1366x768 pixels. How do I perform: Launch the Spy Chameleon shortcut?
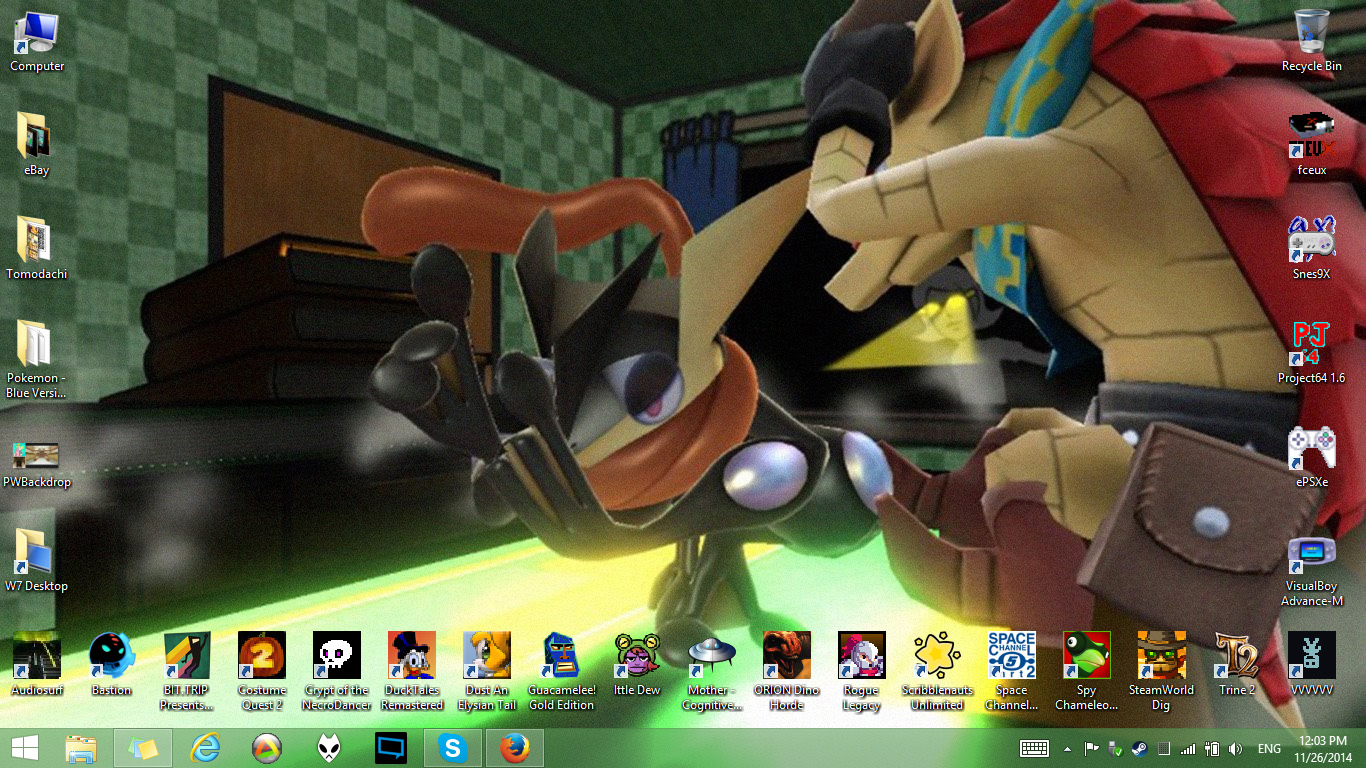pos(1087,671)
